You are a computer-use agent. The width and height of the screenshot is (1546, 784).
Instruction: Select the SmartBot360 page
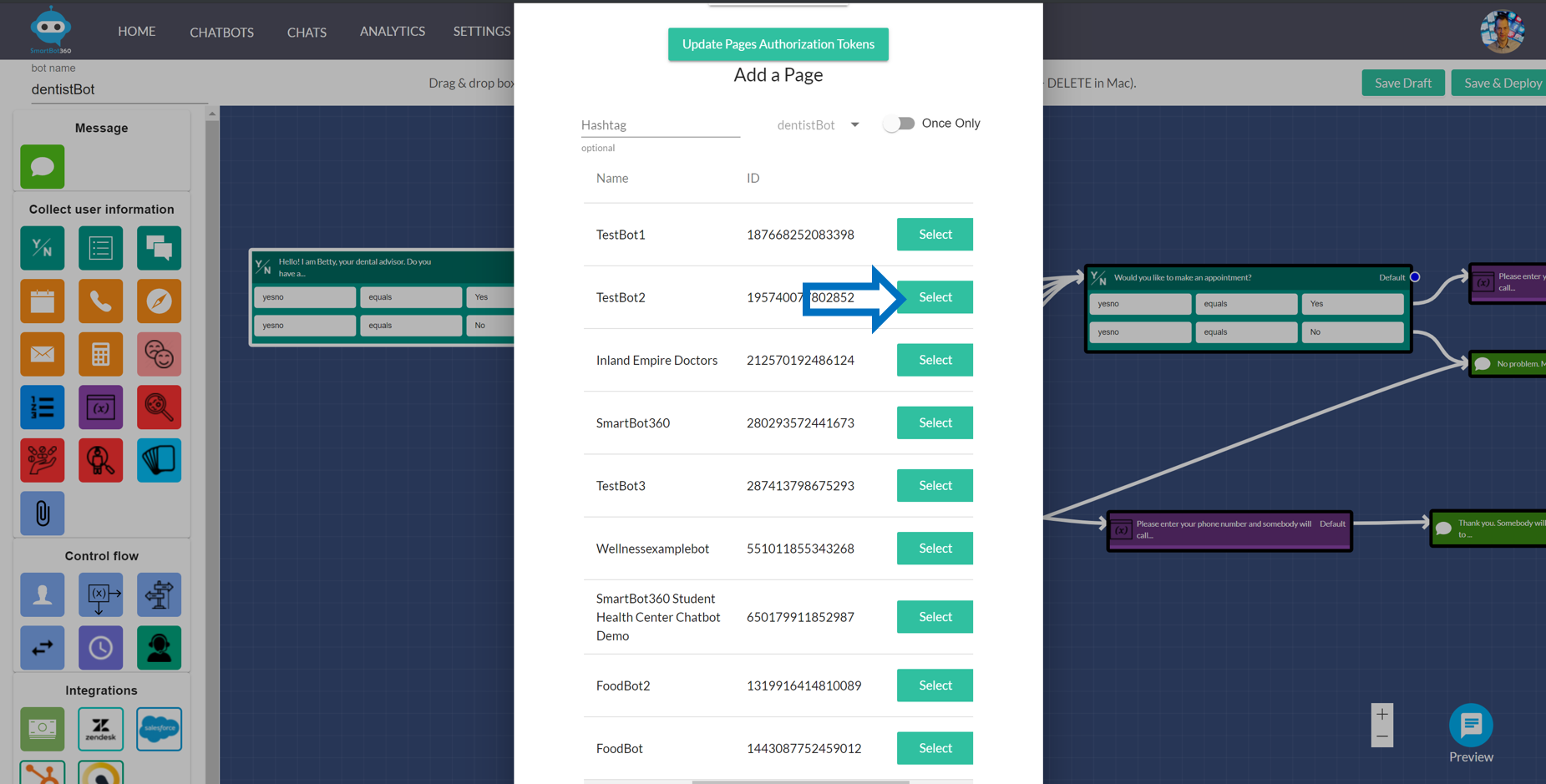click(x=935, y=422)
